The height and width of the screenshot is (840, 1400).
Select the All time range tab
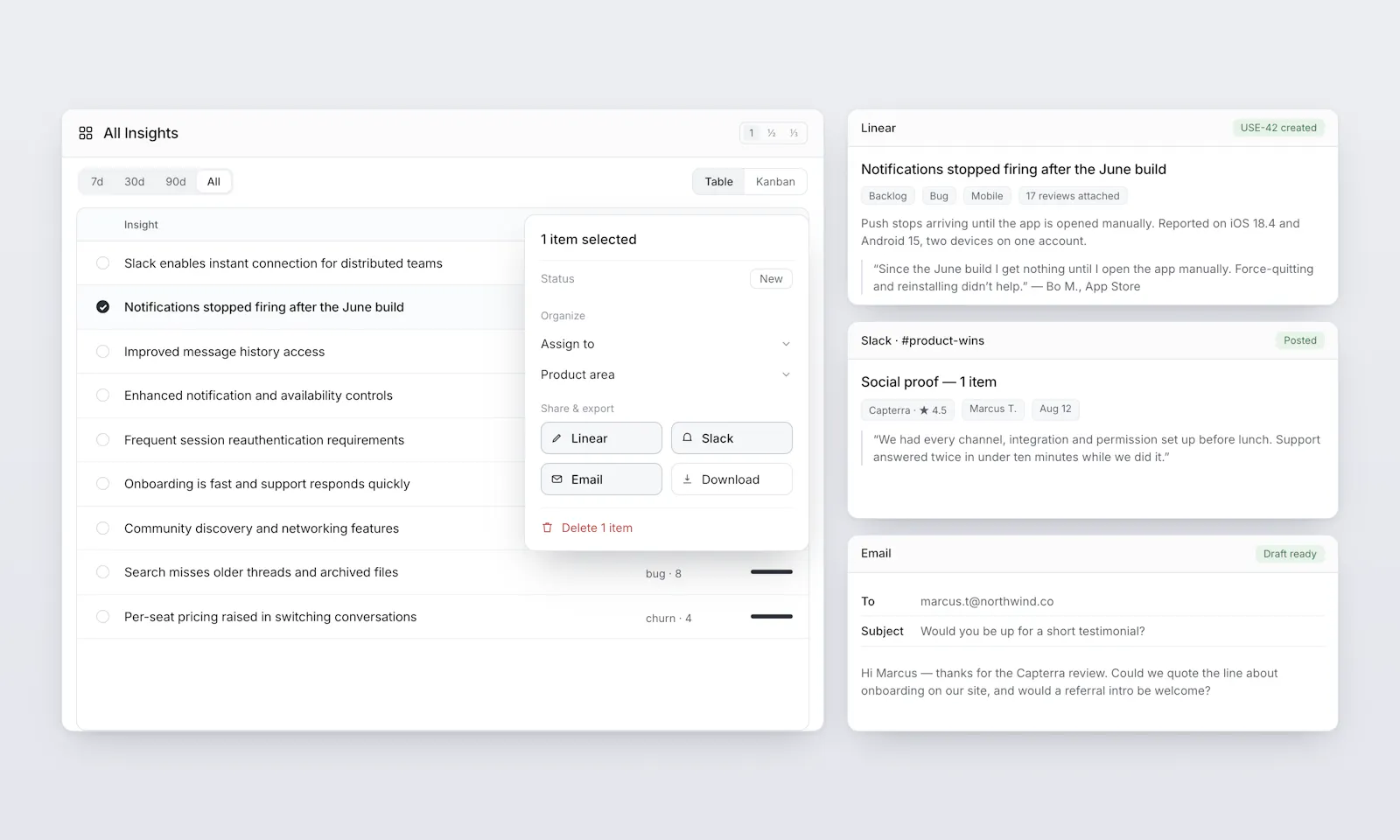coord(213,182)
